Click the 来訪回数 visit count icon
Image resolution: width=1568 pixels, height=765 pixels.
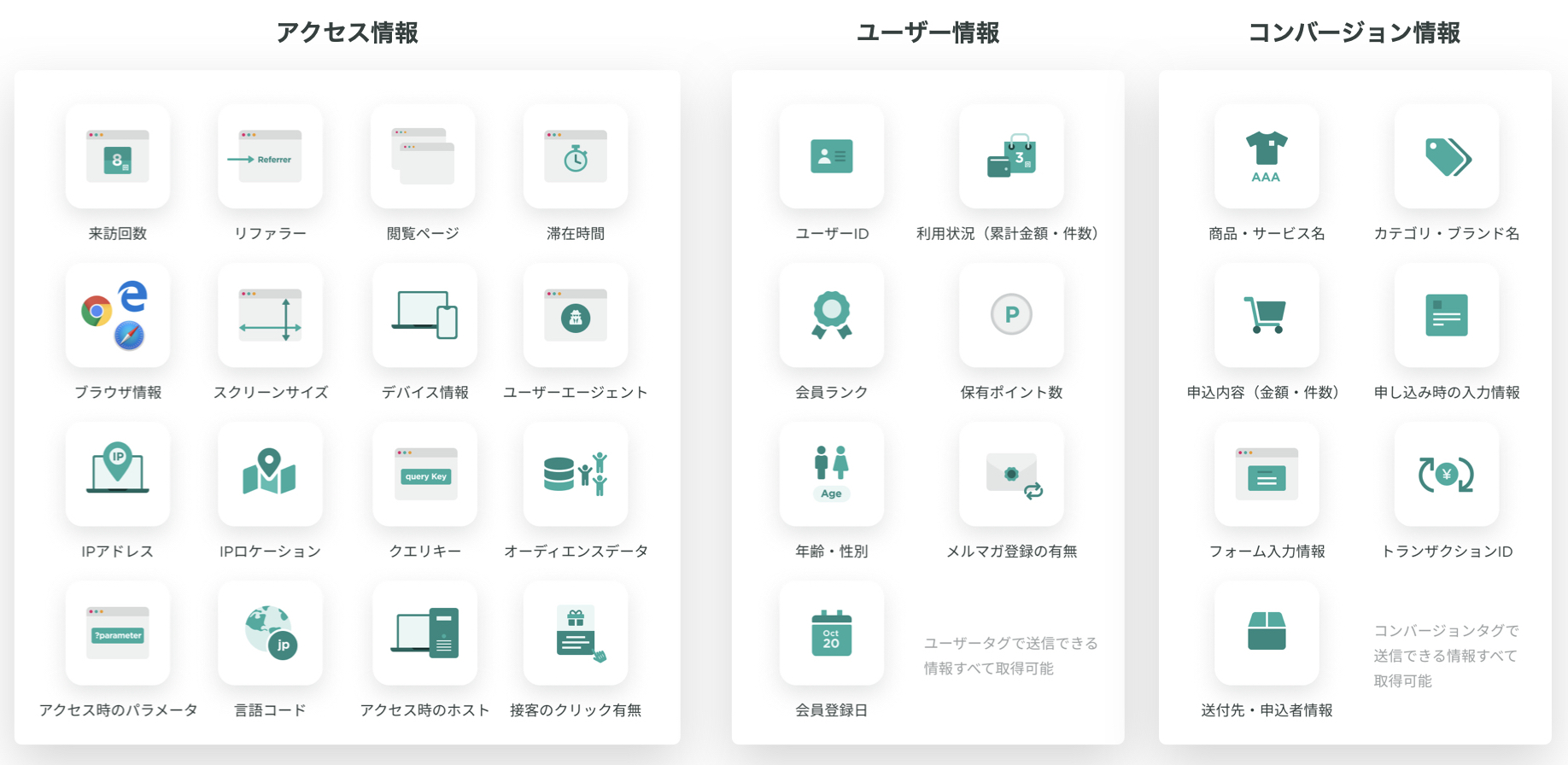pyautogui.click(x=118, y=157)
